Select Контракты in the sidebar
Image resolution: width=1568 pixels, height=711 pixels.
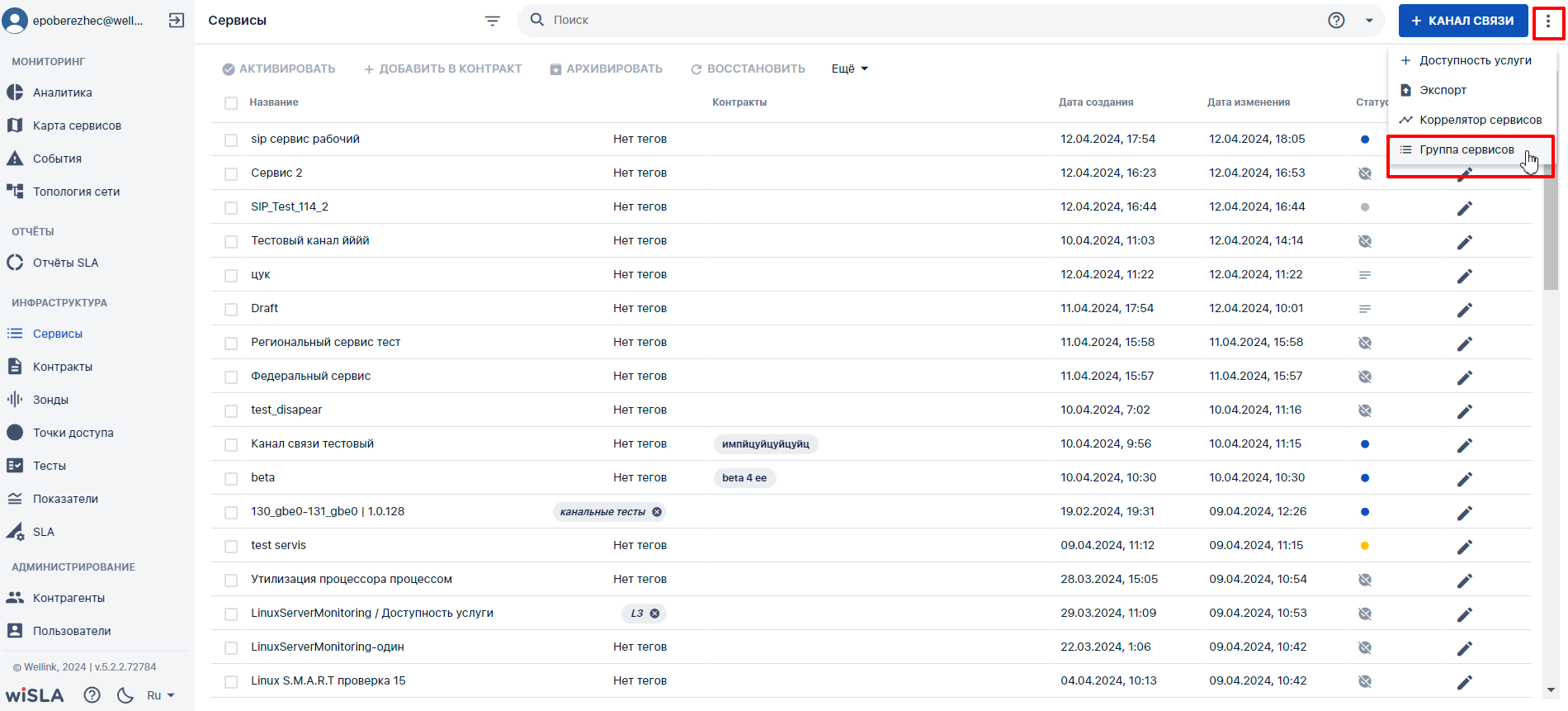62,367
